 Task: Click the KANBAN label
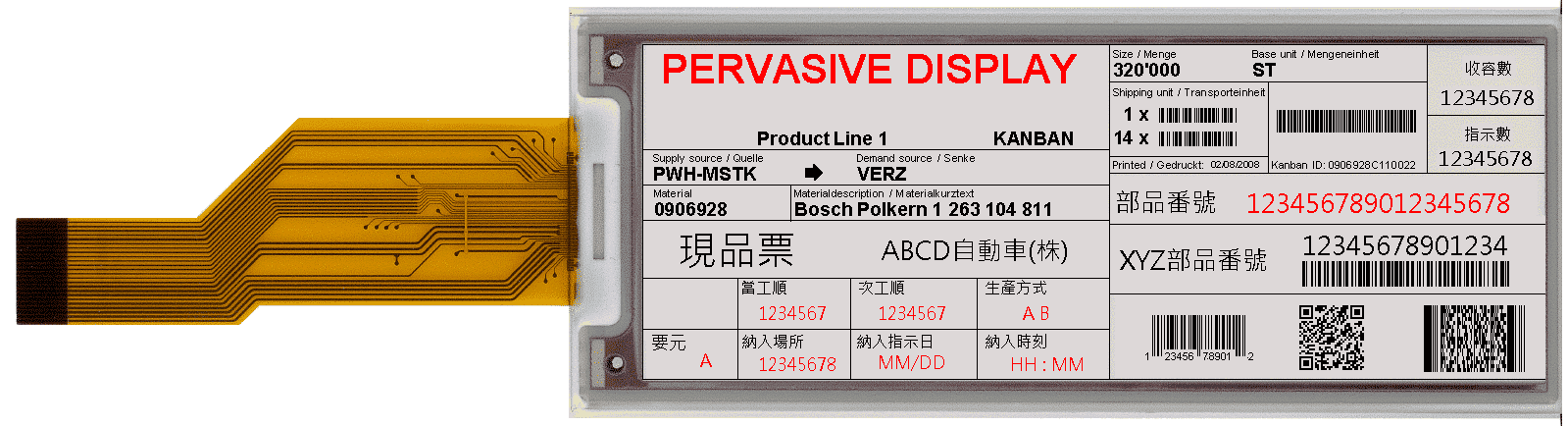tap(1033, 138)
